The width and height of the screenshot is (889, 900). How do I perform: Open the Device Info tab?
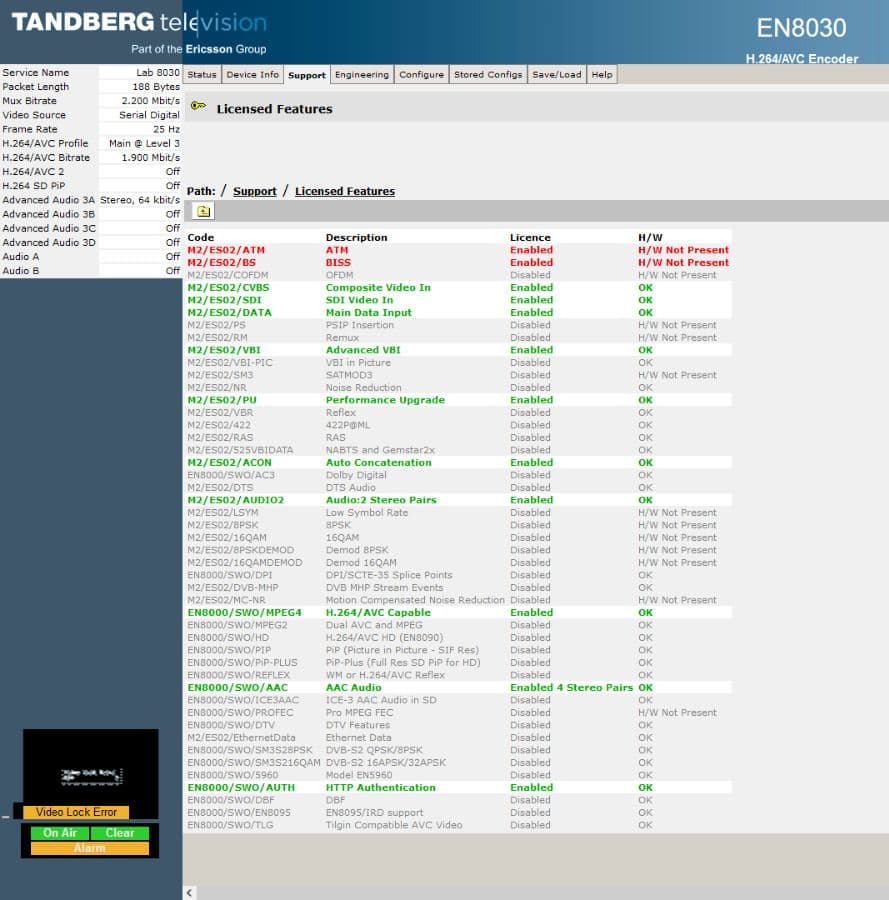tap(253, 75)
